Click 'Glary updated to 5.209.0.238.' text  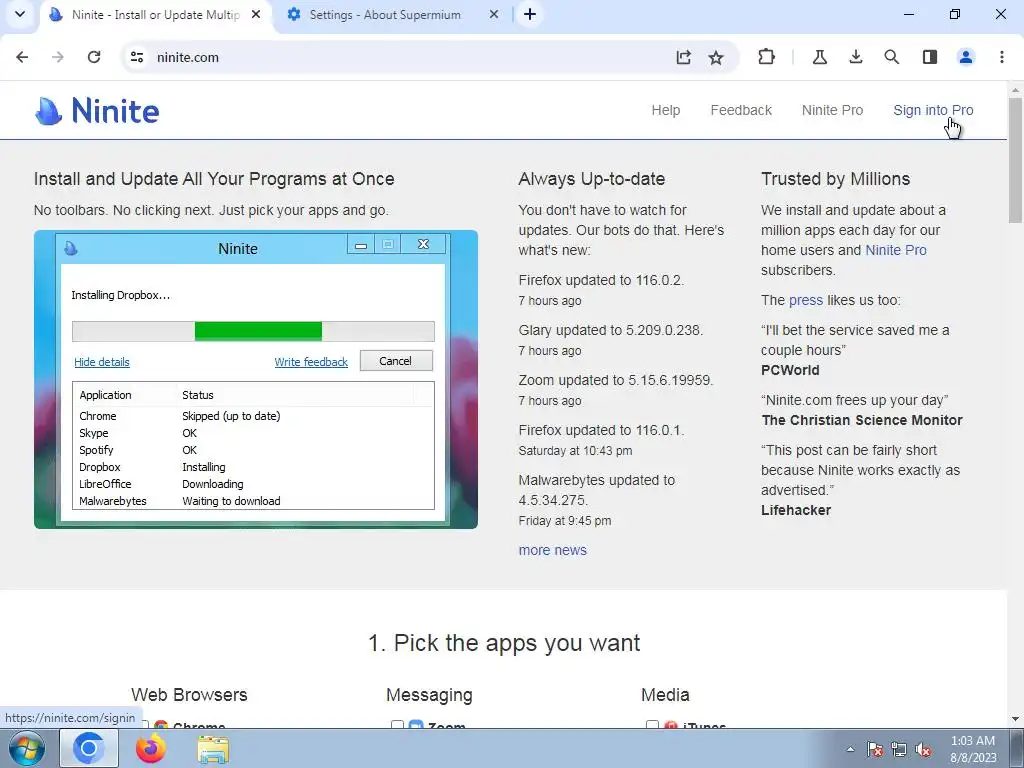pos(611,330)
